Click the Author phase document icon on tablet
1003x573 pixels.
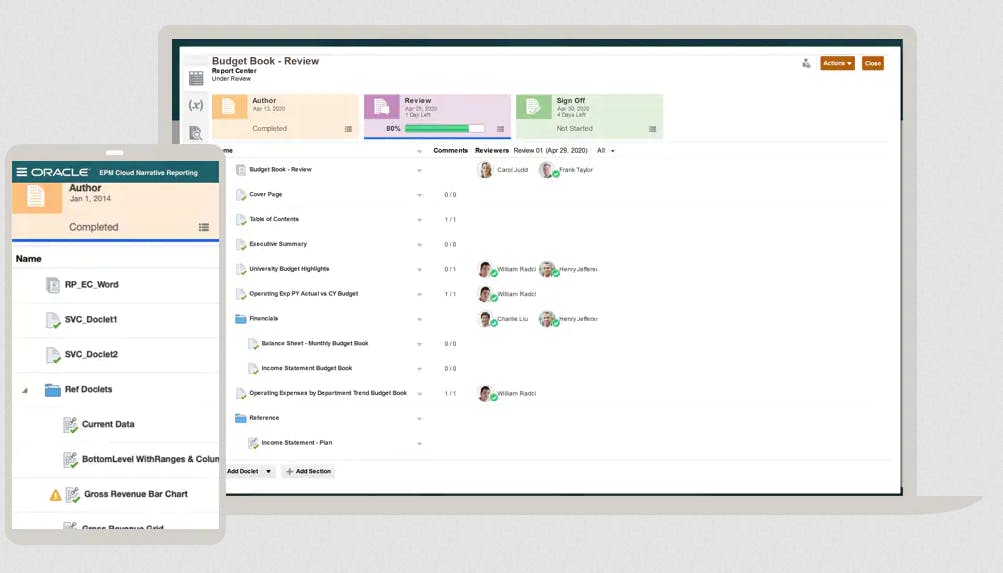(36, 196)
